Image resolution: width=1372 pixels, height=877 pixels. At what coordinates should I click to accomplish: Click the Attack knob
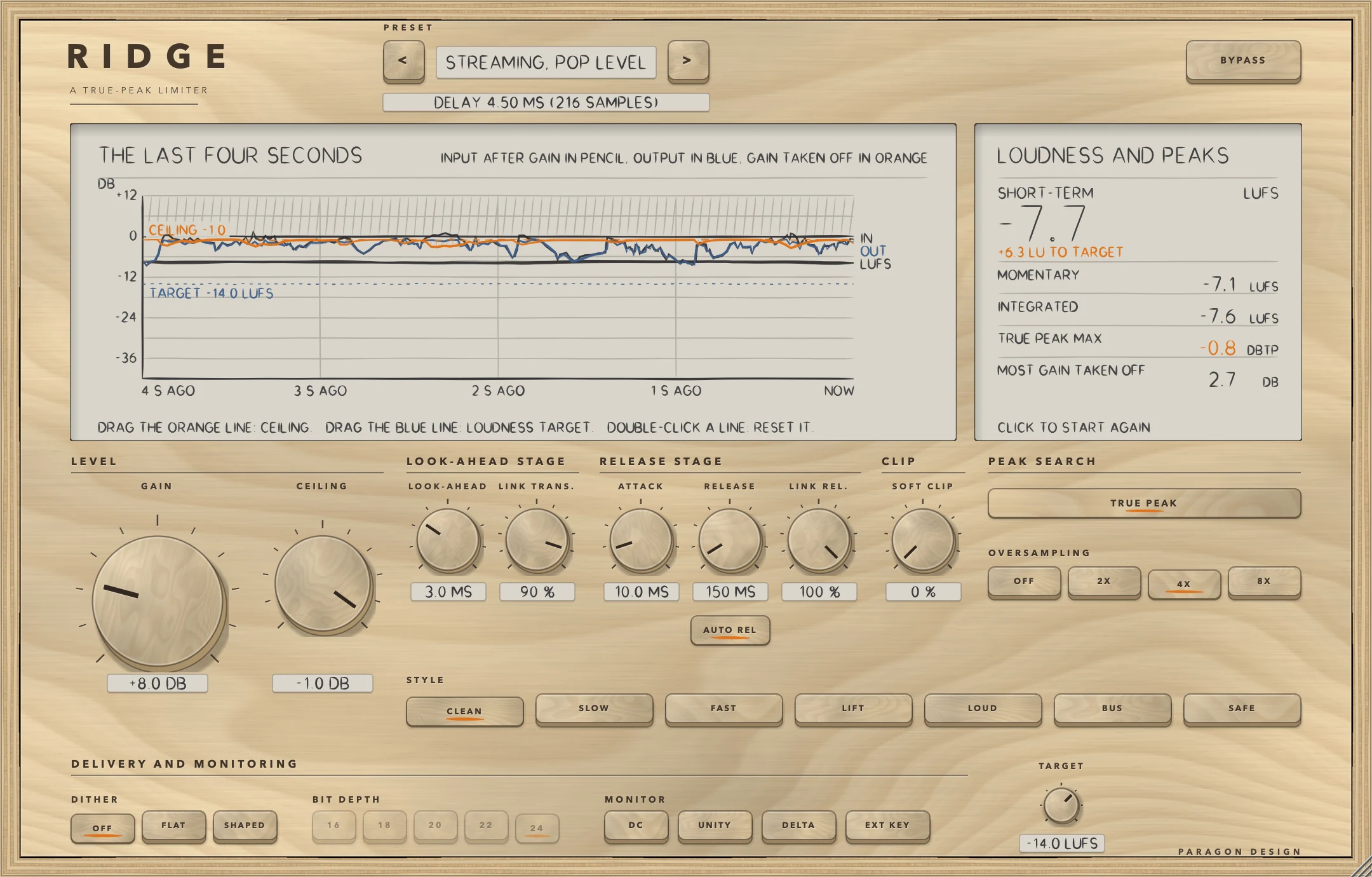coord(641,540)
